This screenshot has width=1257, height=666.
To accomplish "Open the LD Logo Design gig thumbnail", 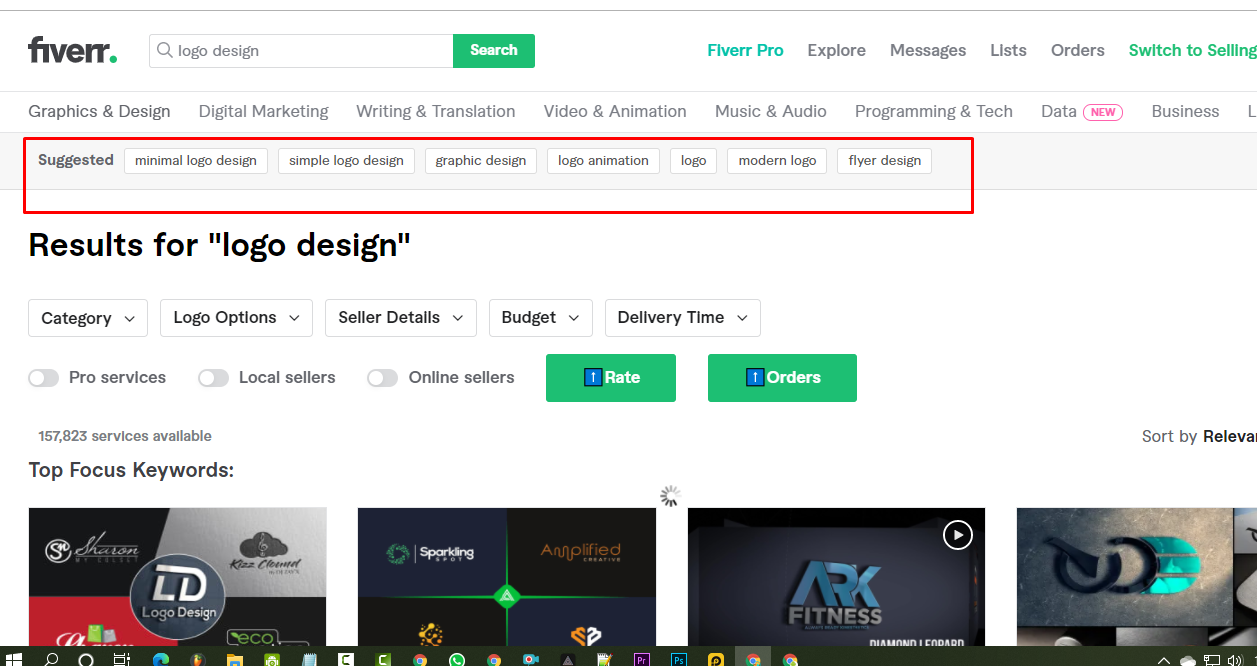I will pos(177,577).
